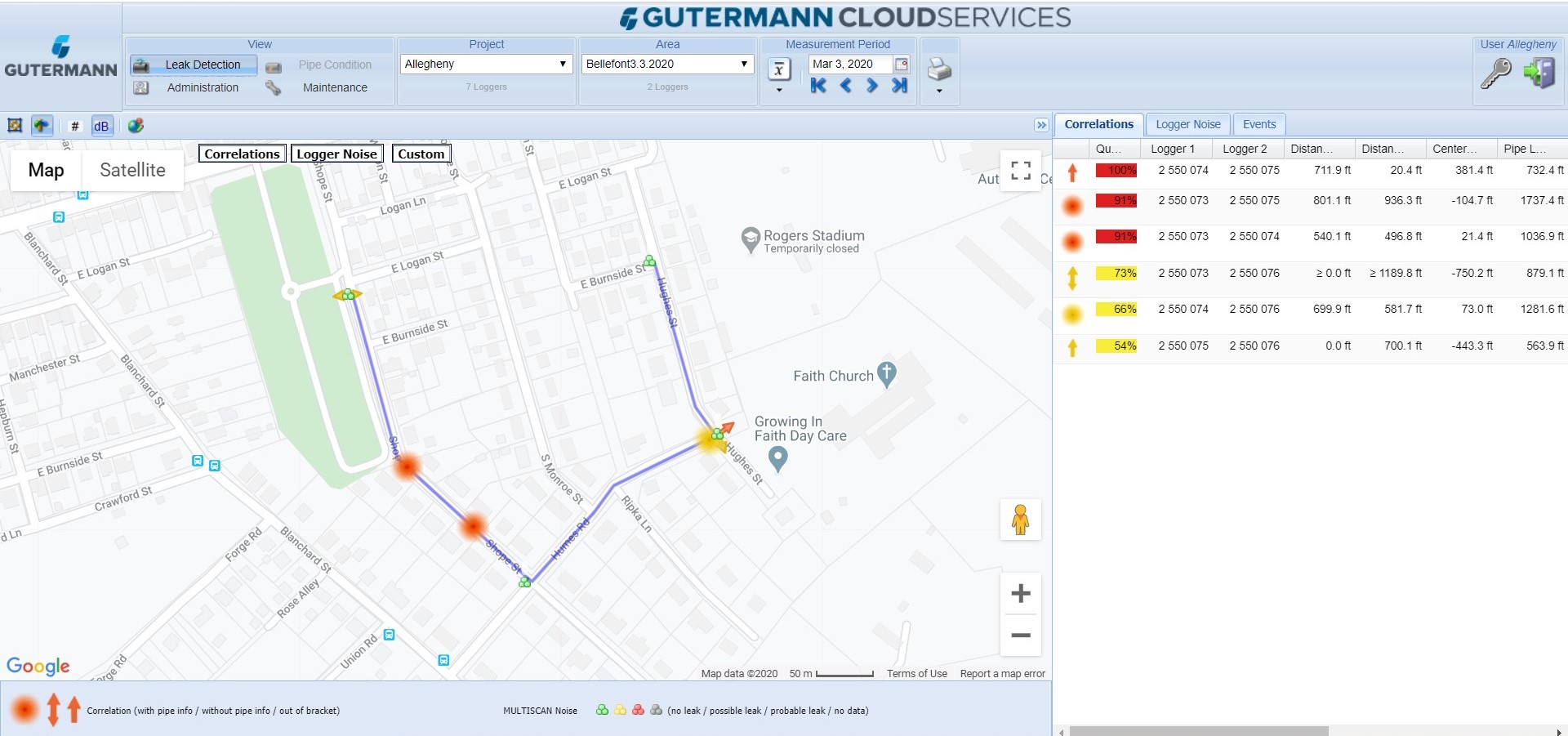Click the key icon under User Allegheny
Screen dimensions: 1568x736
[x=1496, y=74]
